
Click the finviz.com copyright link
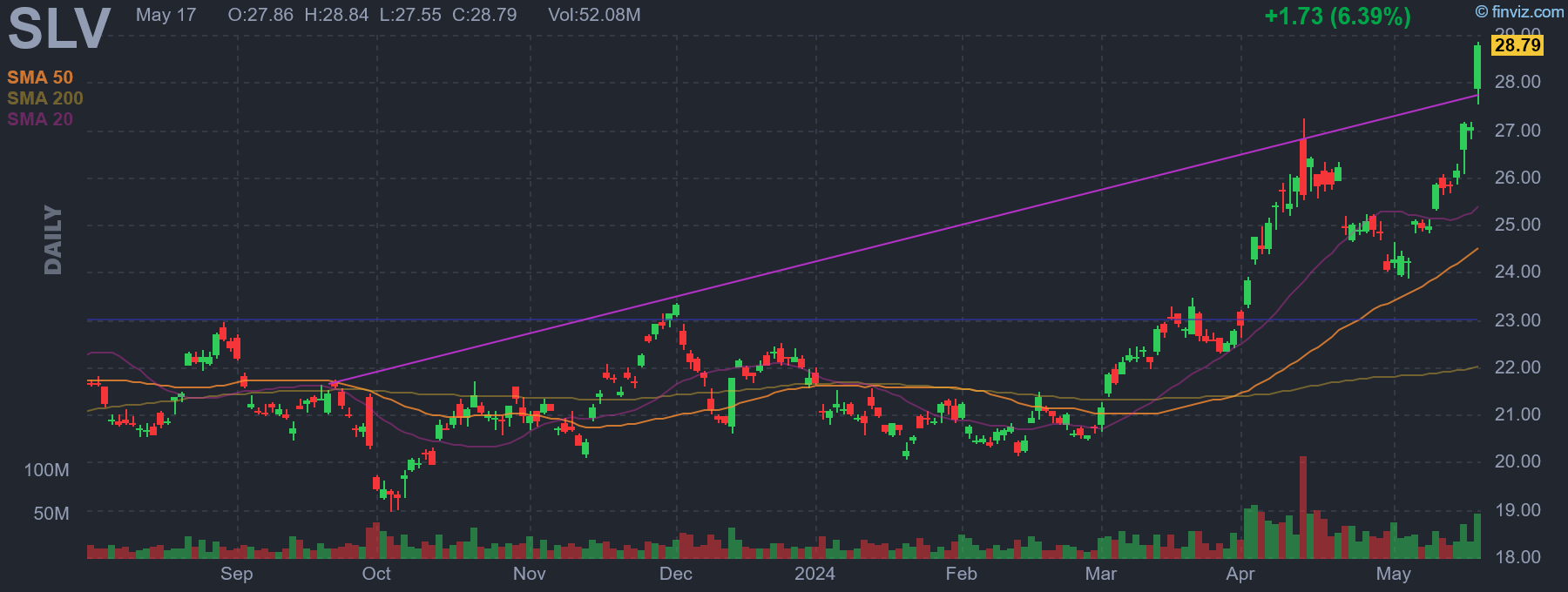(1519, 11)
